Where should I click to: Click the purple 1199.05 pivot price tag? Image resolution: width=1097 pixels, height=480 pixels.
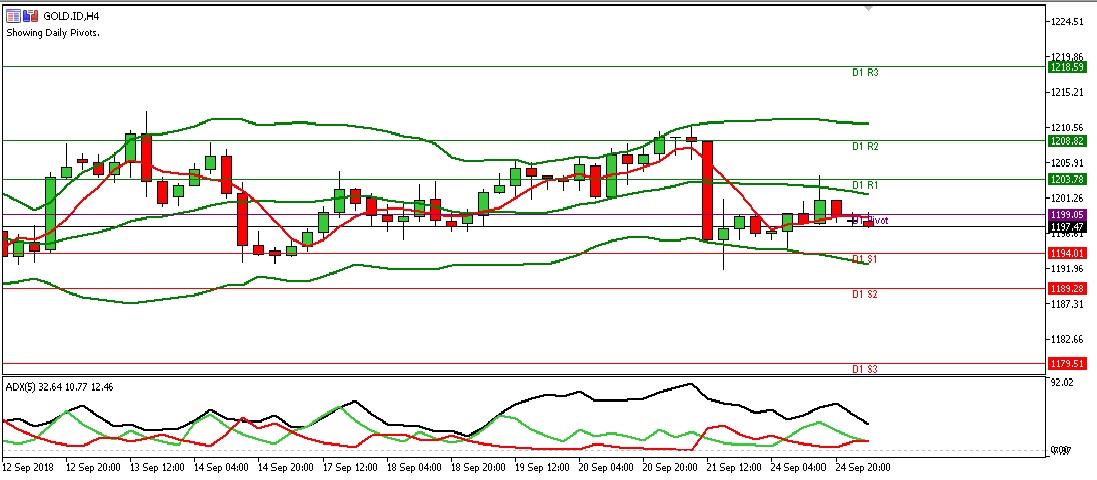point(1068,214)
